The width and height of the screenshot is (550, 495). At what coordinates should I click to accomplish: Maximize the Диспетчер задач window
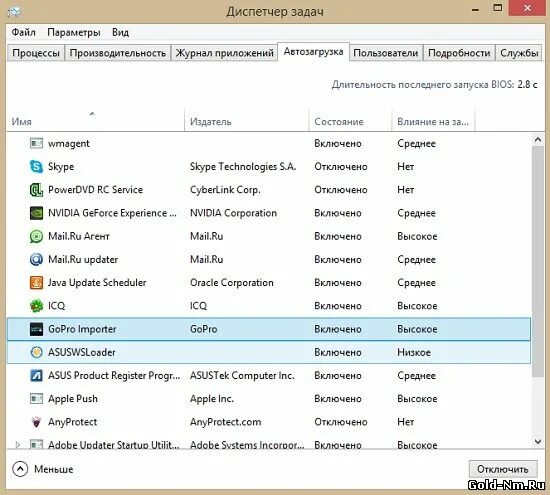point(498,8)
